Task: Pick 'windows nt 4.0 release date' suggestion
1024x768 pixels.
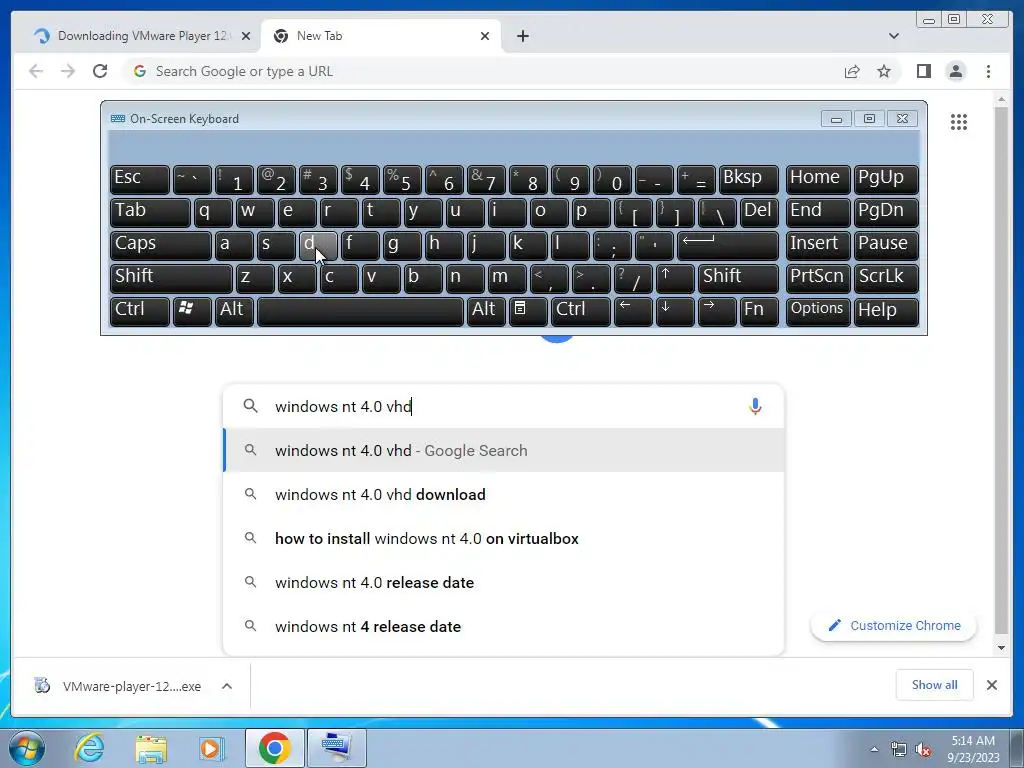Action: (503, 583)
